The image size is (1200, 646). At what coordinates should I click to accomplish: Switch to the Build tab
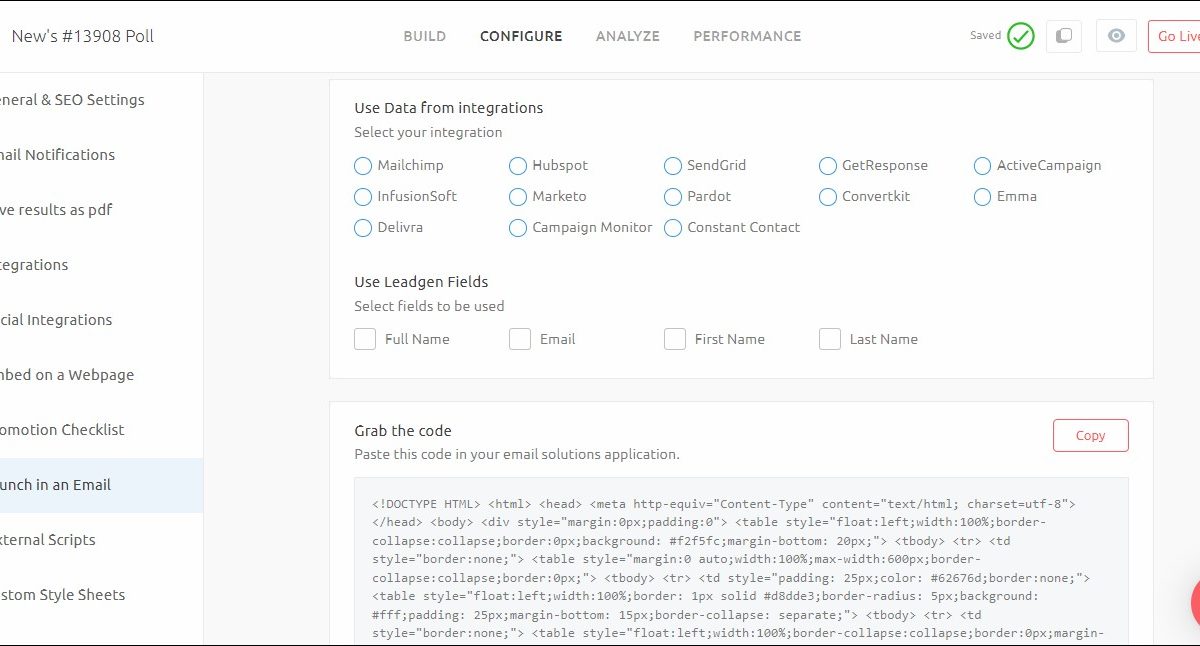point(425,36)
